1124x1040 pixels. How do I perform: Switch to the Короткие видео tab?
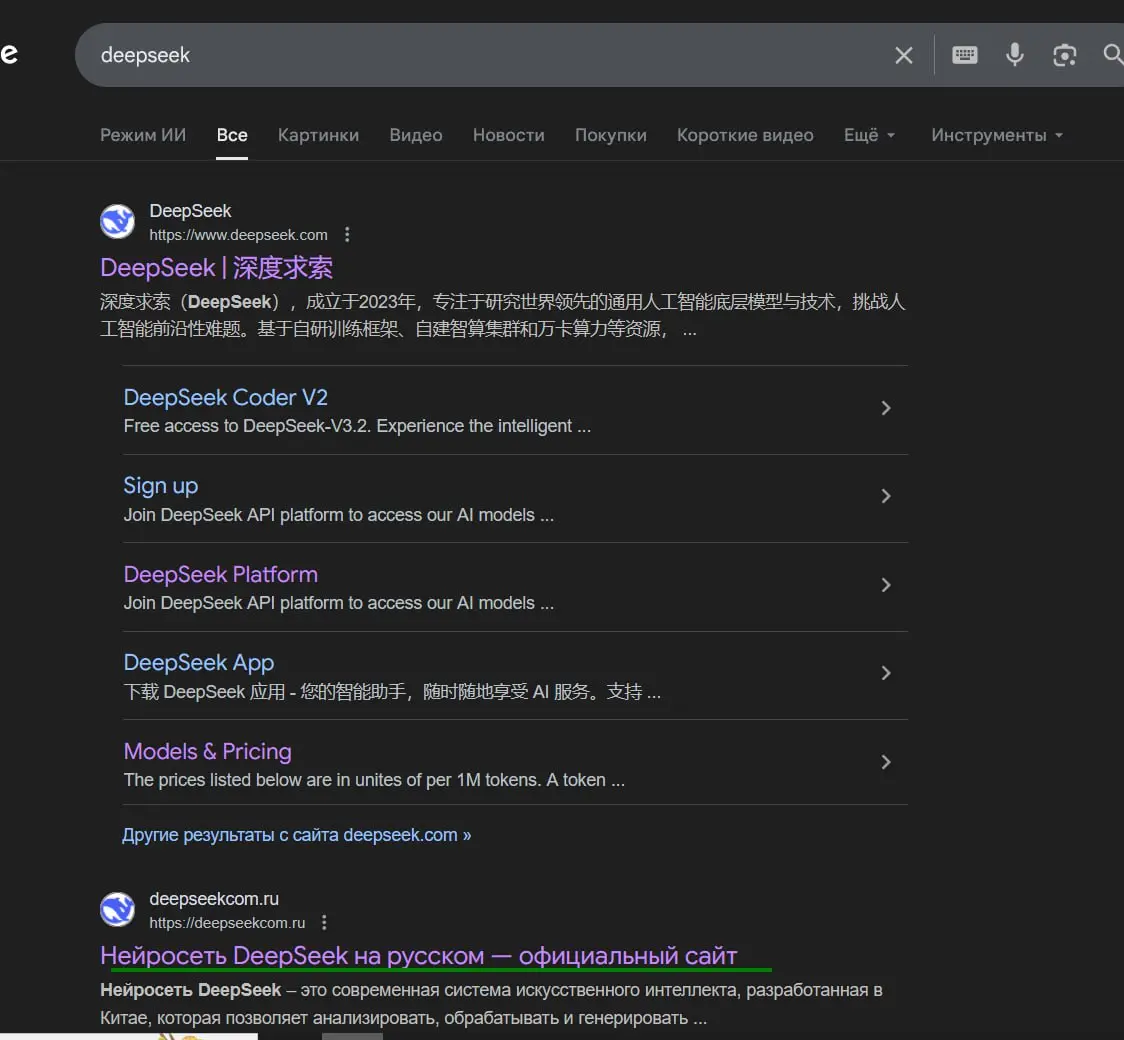[x=745, y=135]
